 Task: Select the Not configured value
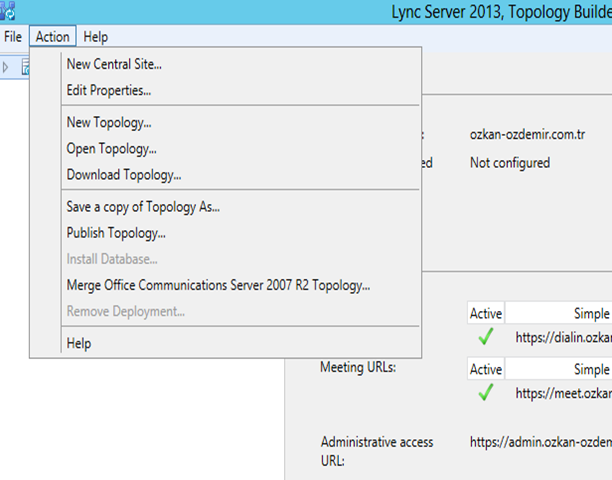pyautogui.click(x=510, y=163)
